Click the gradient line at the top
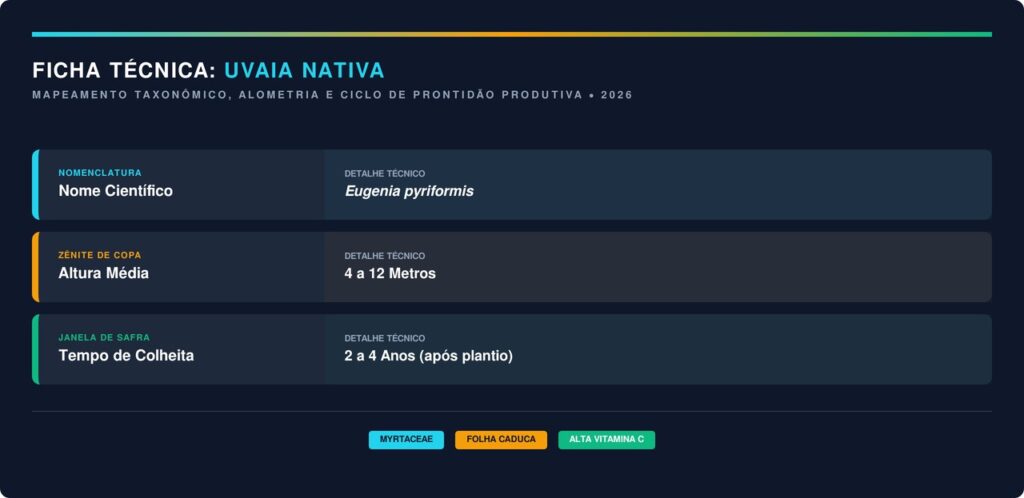This screenshot has height=498, width=1024. click(512, 34)
